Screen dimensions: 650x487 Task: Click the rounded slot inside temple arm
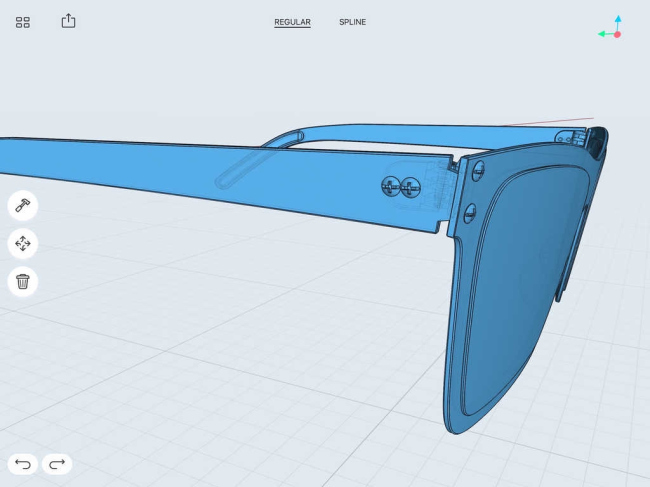240,170
